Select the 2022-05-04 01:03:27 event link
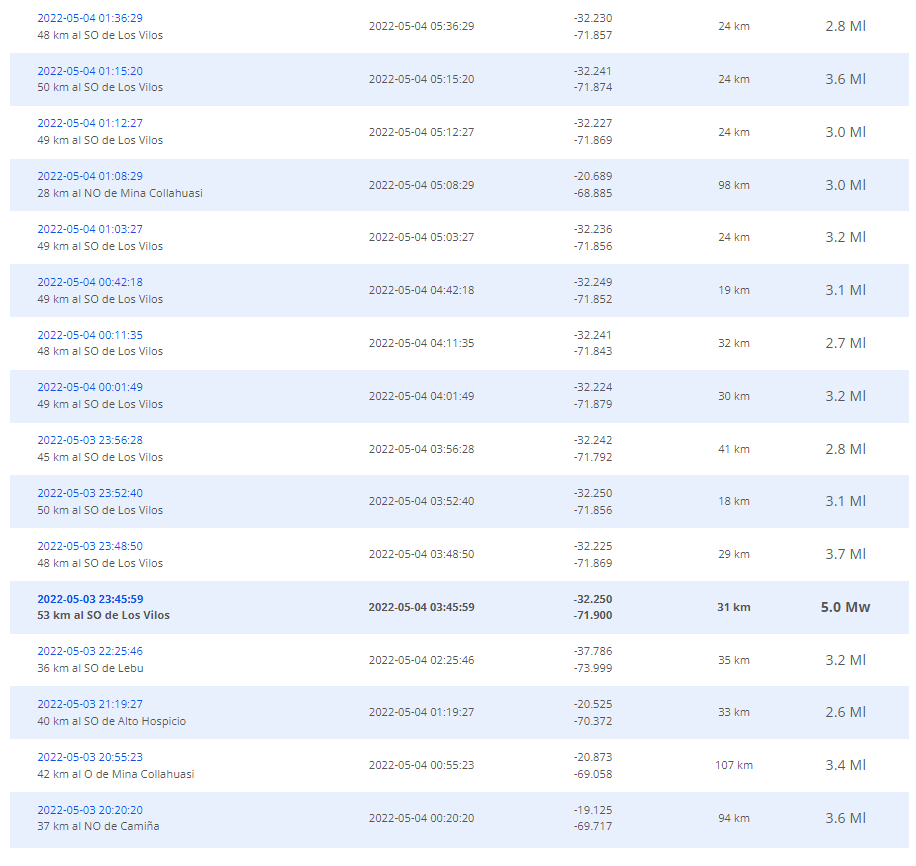Screen dimensions: 916x866 click(x=90, y=229)
